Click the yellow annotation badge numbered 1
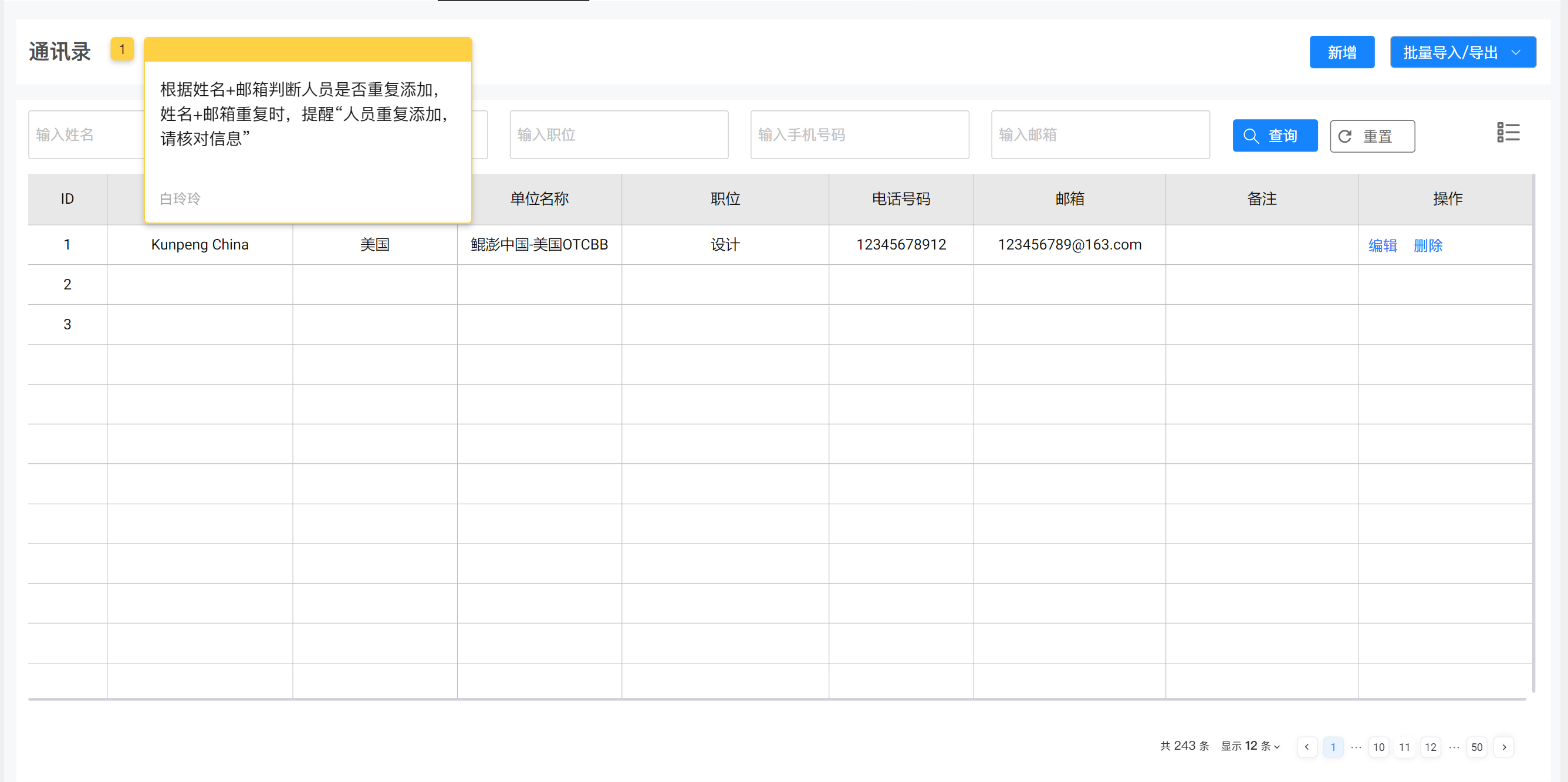Screen dimensions: 1568x782 pyautogui.click(x=121, y=49)
